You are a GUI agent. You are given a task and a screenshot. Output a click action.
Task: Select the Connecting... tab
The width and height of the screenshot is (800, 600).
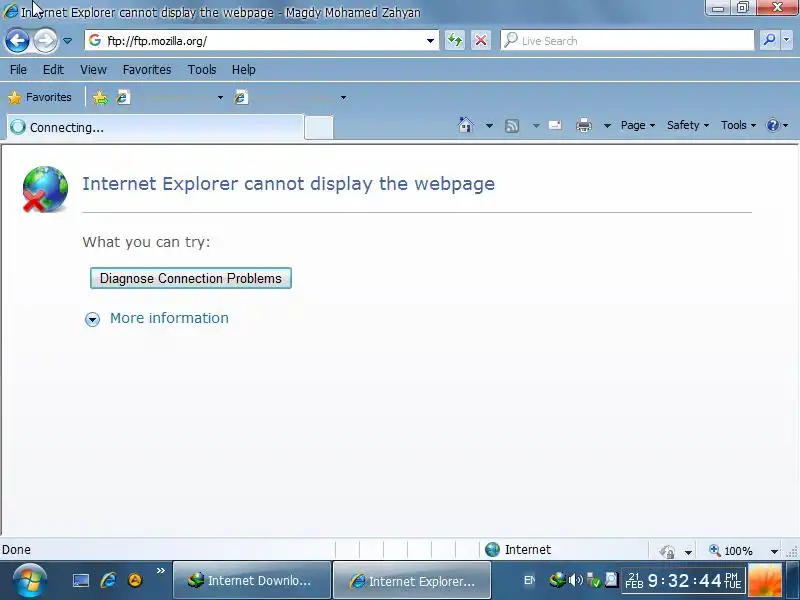point(155,127)
